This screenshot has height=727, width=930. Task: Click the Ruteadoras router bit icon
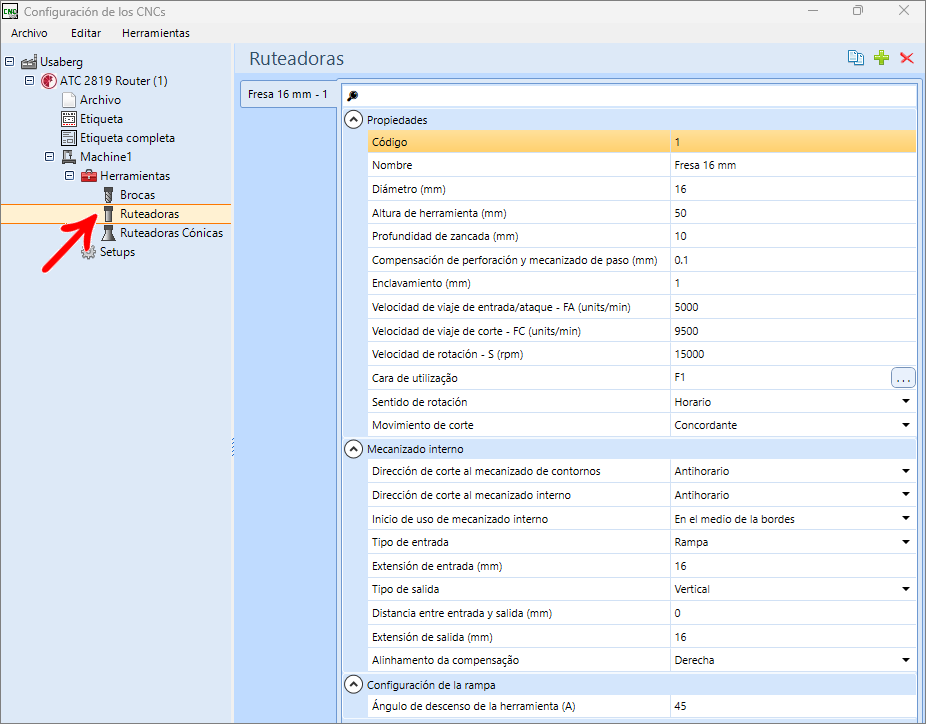pyautogui.click(x=109, y=214)
